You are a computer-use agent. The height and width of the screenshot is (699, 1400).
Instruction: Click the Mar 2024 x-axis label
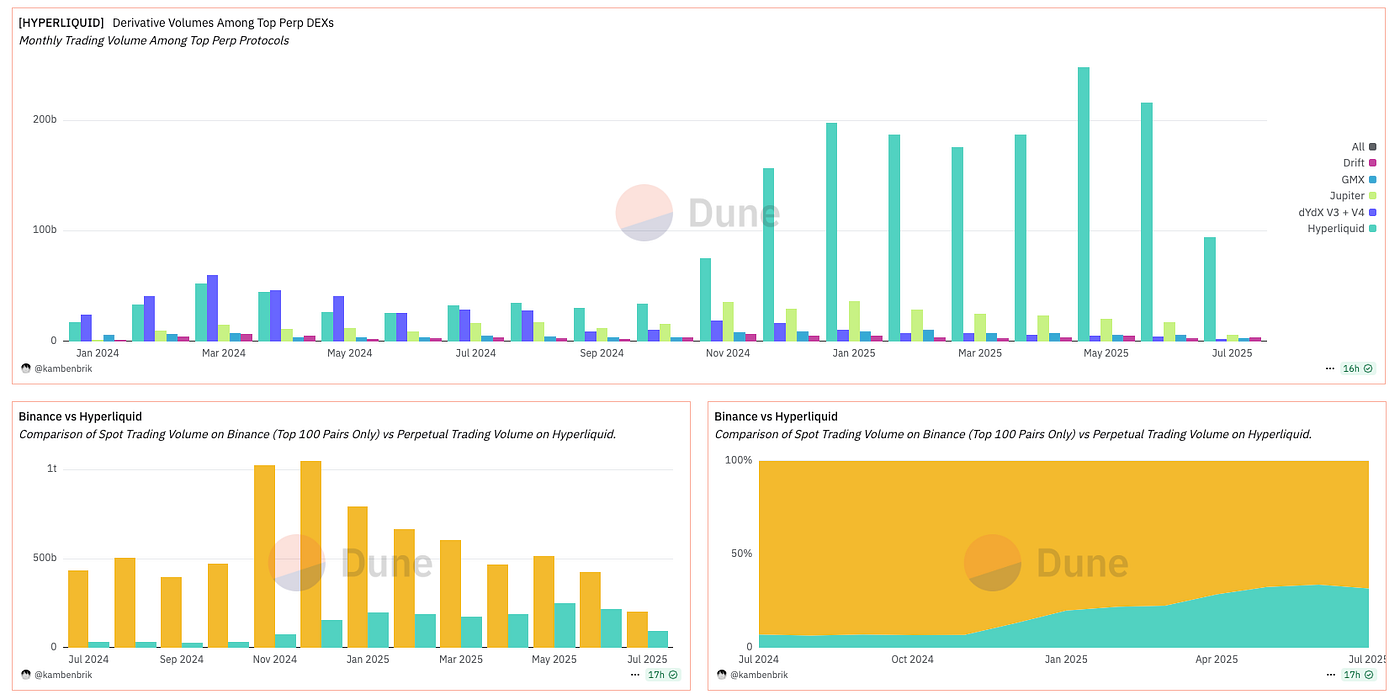pyautogui.click(x=223, y=353)
